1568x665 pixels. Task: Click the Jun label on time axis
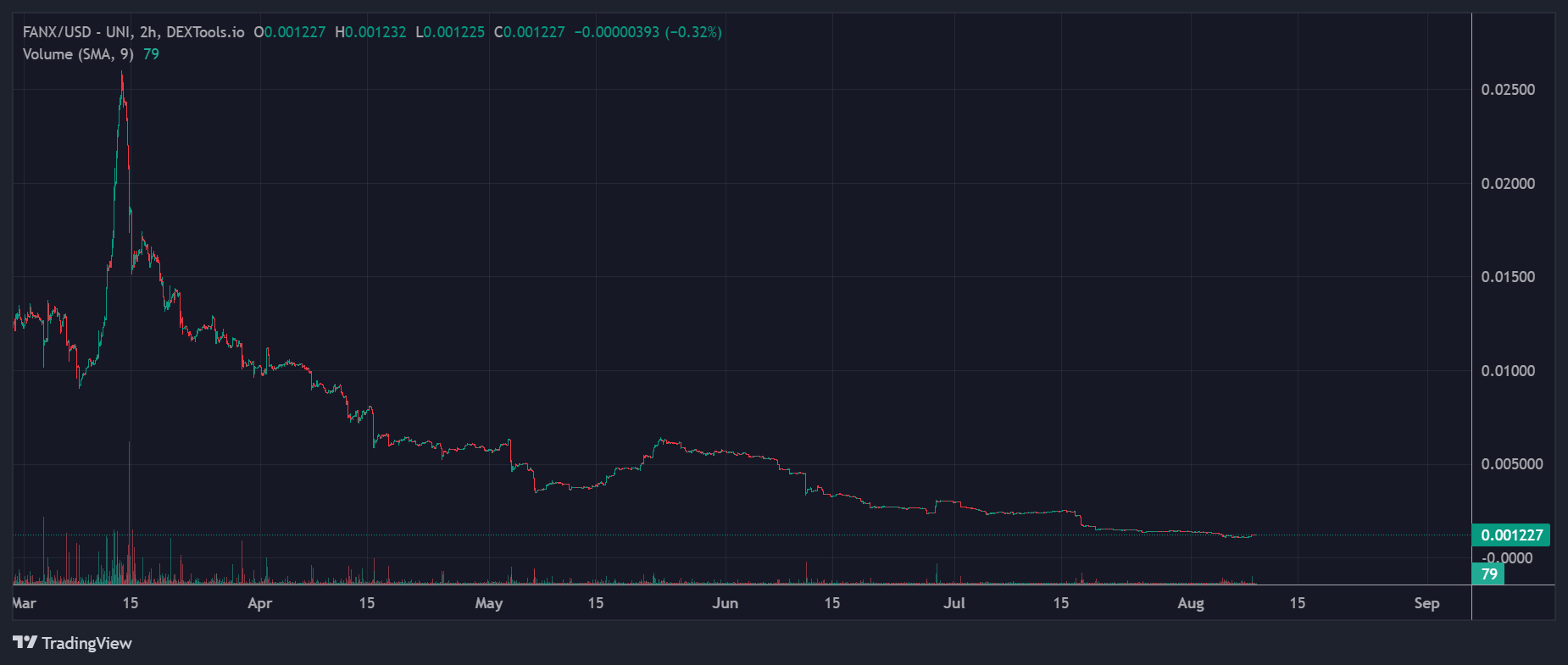(726, 603)
